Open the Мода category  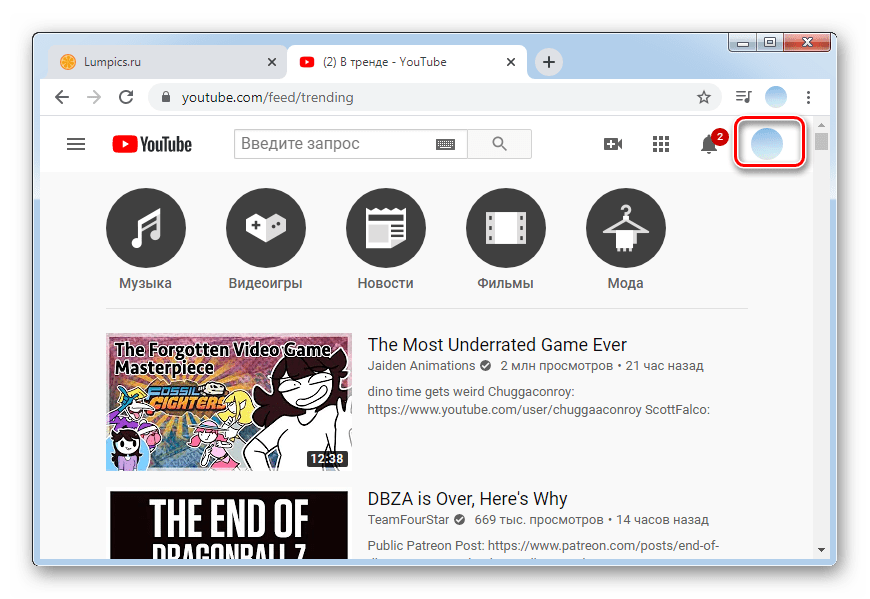pos(625,228)
